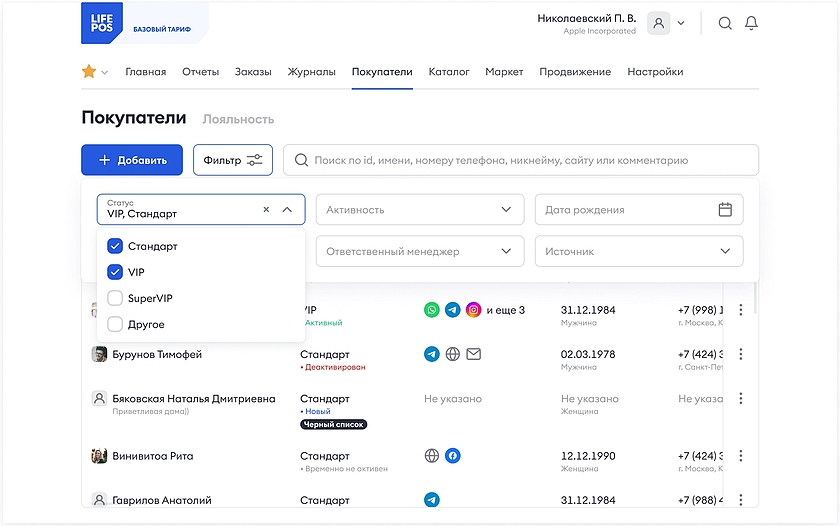This screenshot has height=526, width=840.
Task: Open three-dot menu for Бурунов Тимофей
Action: point(740,354)
